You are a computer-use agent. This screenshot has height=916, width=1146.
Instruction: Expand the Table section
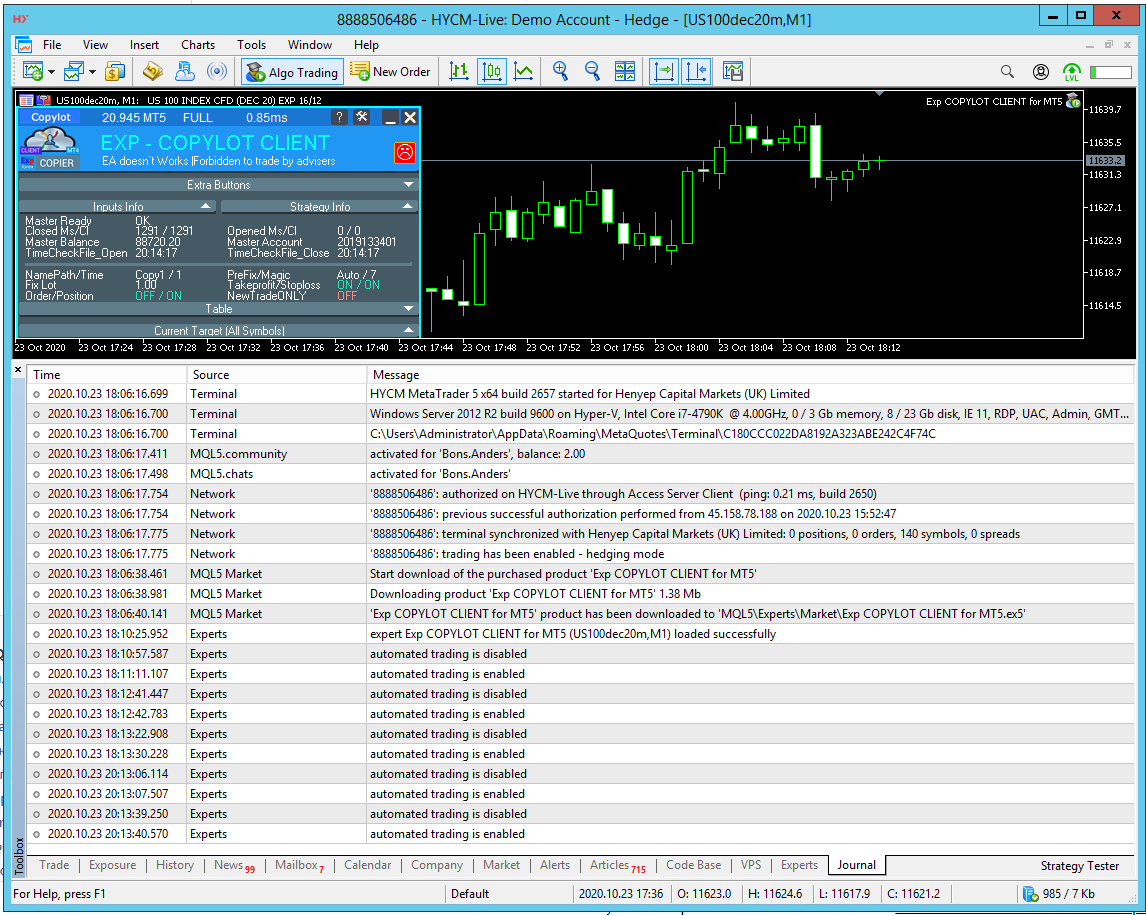tap(219, 309)
